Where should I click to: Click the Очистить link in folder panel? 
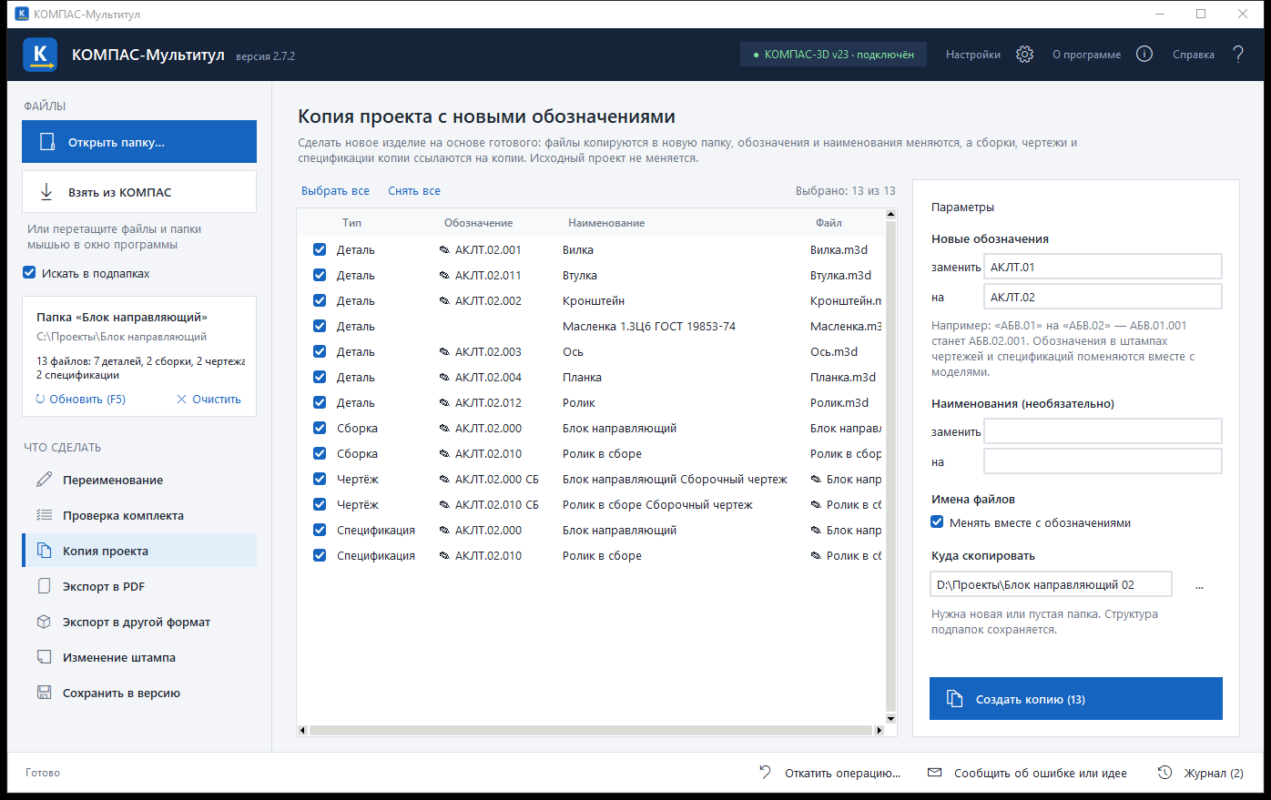(x=209, y=399)
